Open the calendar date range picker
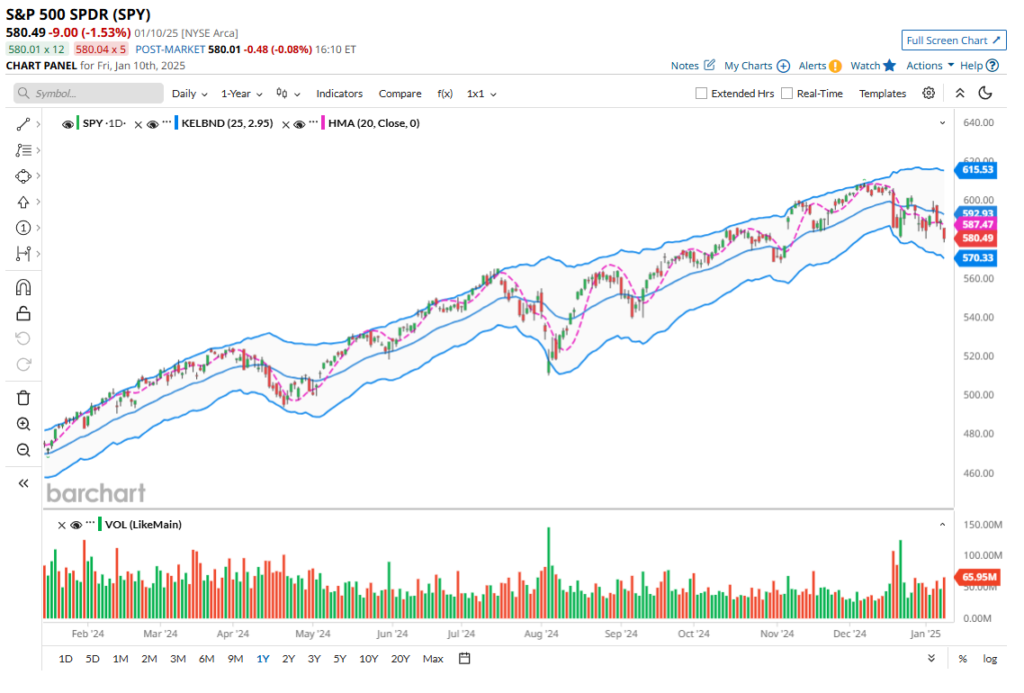 coord(465,658)
